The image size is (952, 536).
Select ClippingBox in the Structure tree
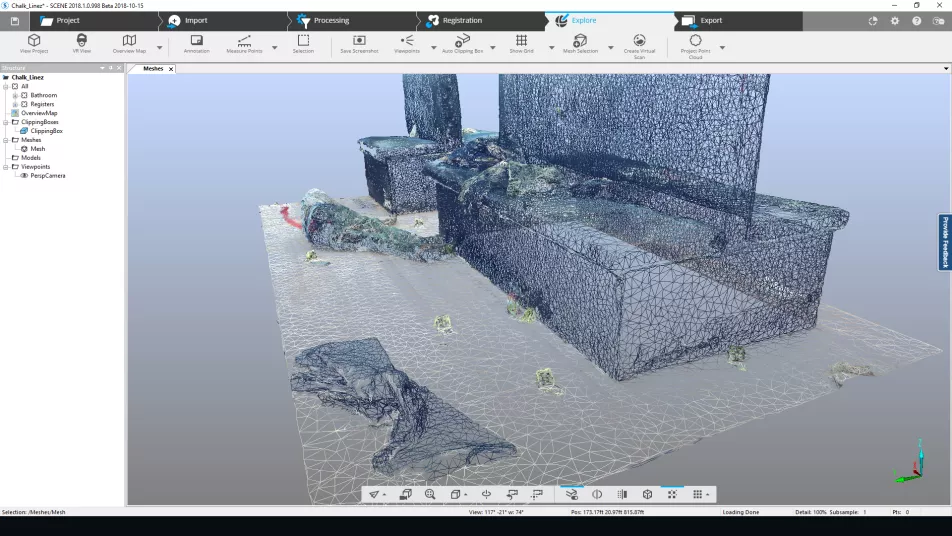46,131
